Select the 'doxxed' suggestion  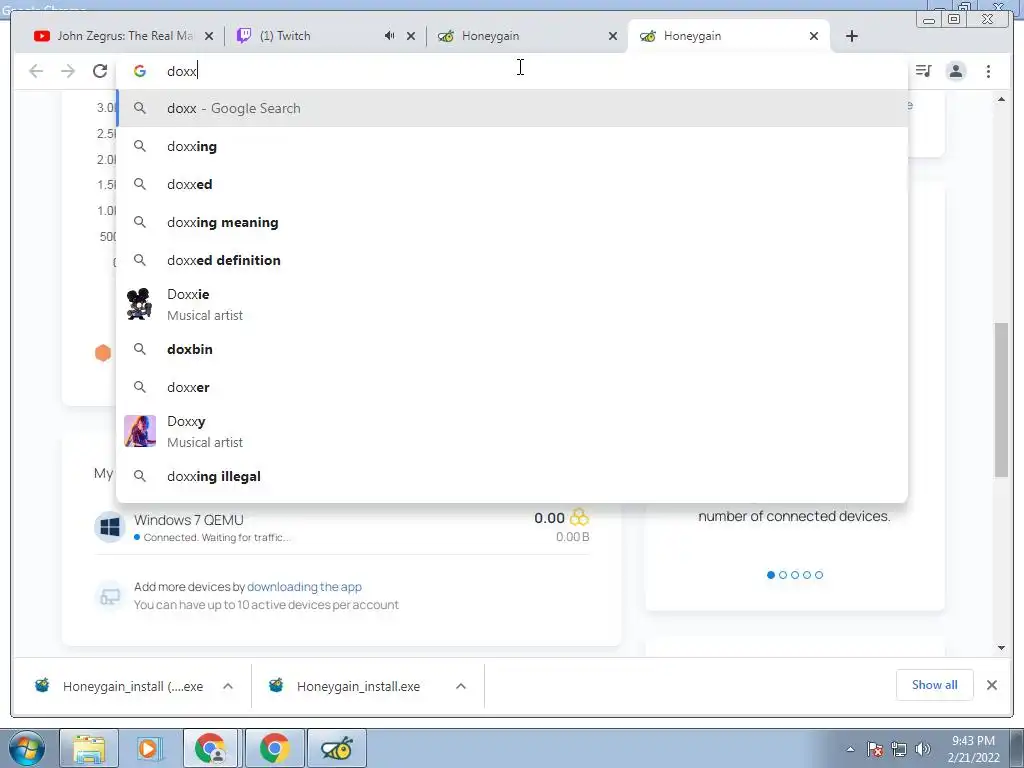coord(513,184)
